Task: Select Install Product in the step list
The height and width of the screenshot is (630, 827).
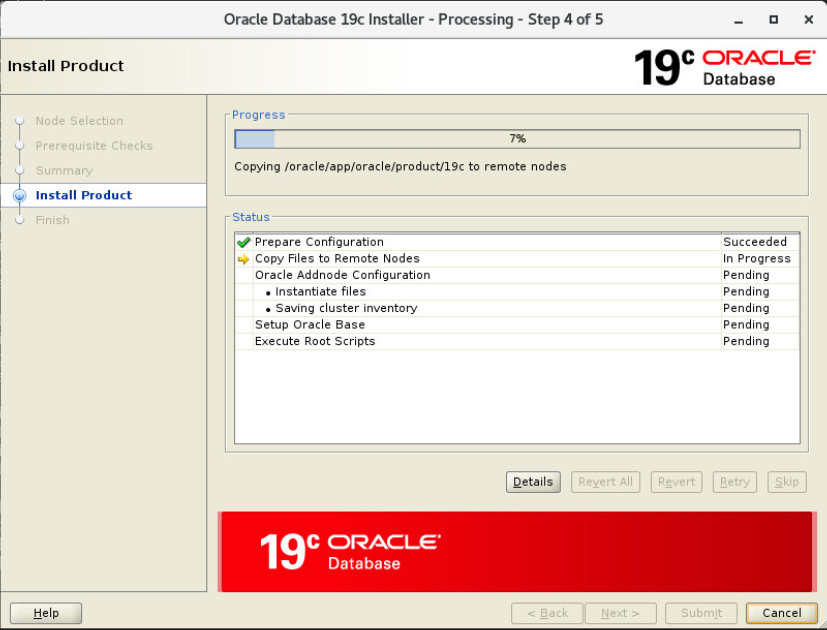Action: pos(84,195)
